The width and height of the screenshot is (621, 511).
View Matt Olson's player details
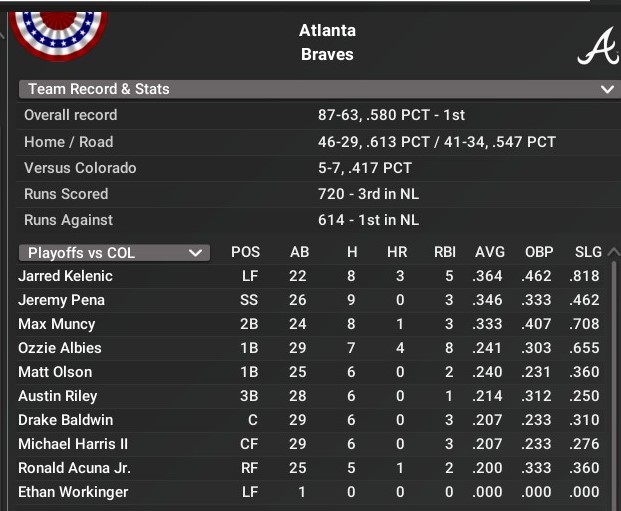pyautogui.click(x=55, y=372)
